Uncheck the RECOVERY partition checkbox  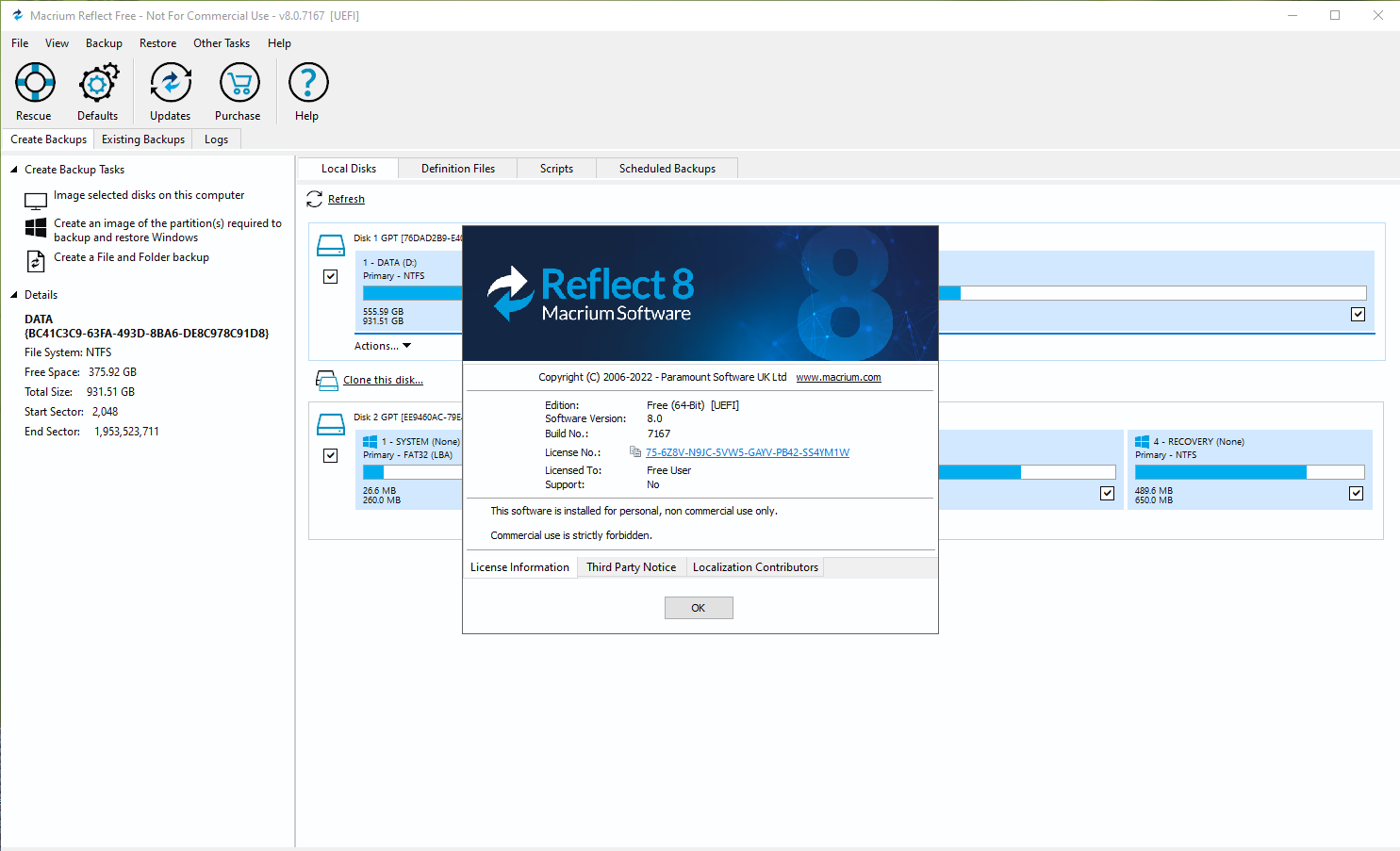click(x=1356, y=493)
